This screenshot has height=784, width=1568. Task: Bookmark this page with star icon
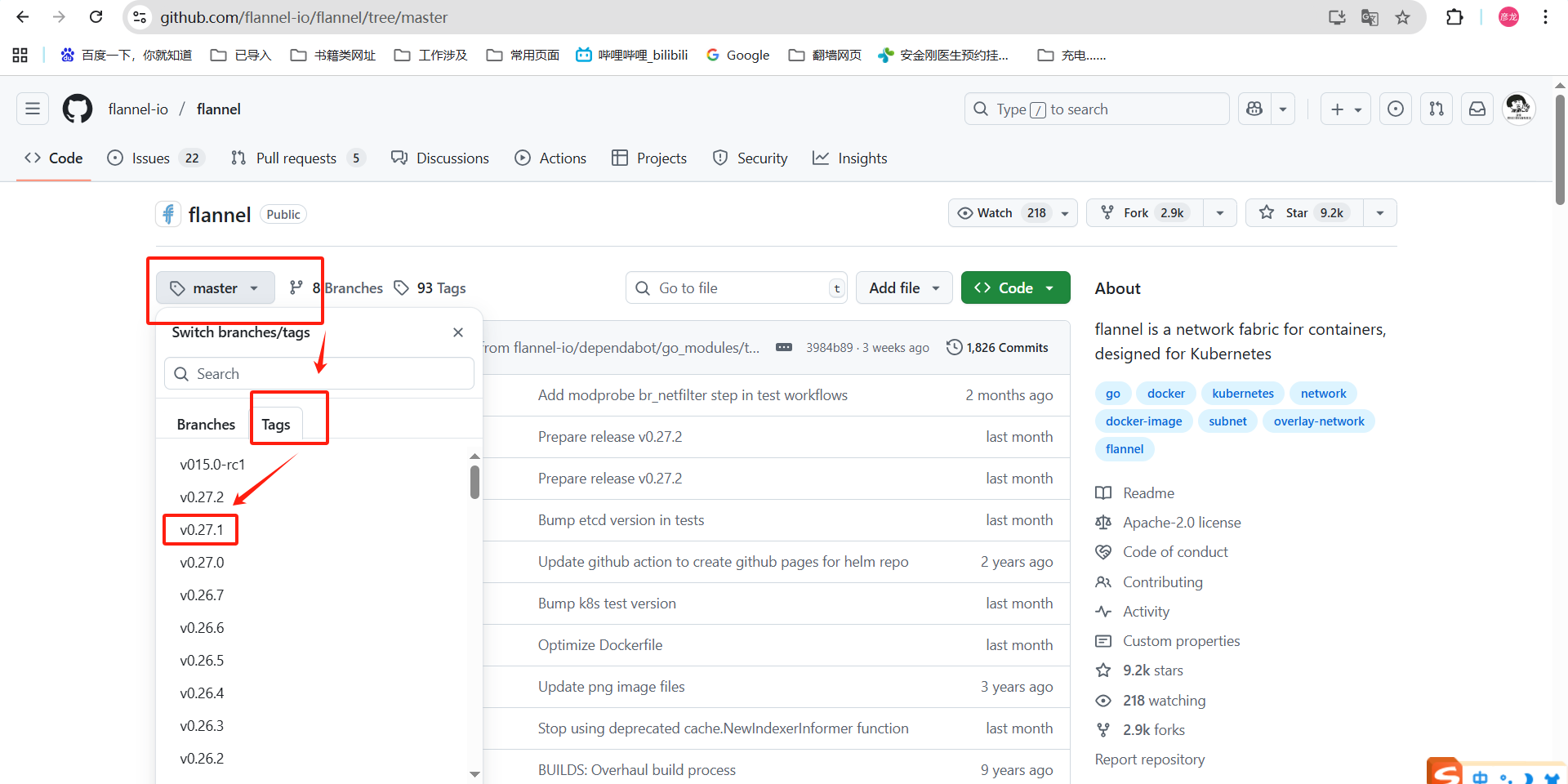click(x=1402, y=17)
